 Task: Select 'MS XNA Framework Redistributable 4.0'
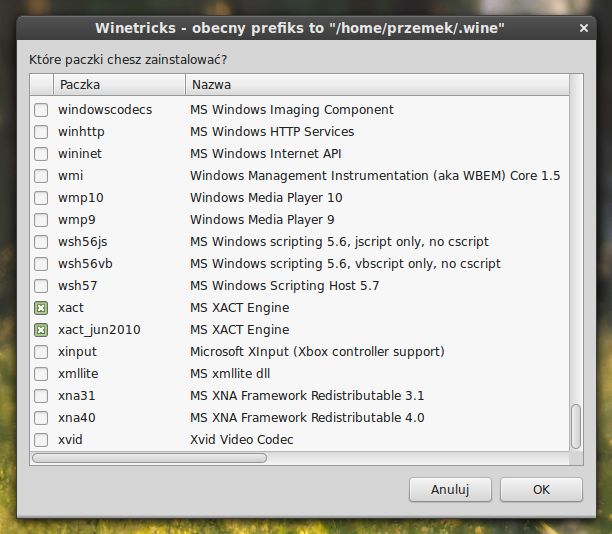[307, 418]
